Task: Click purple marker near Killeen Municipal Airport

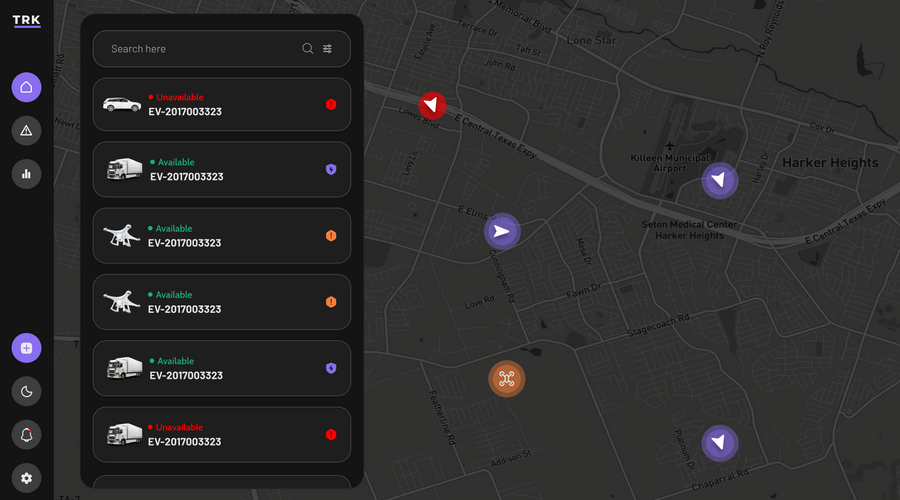Action: coord(720,181)
